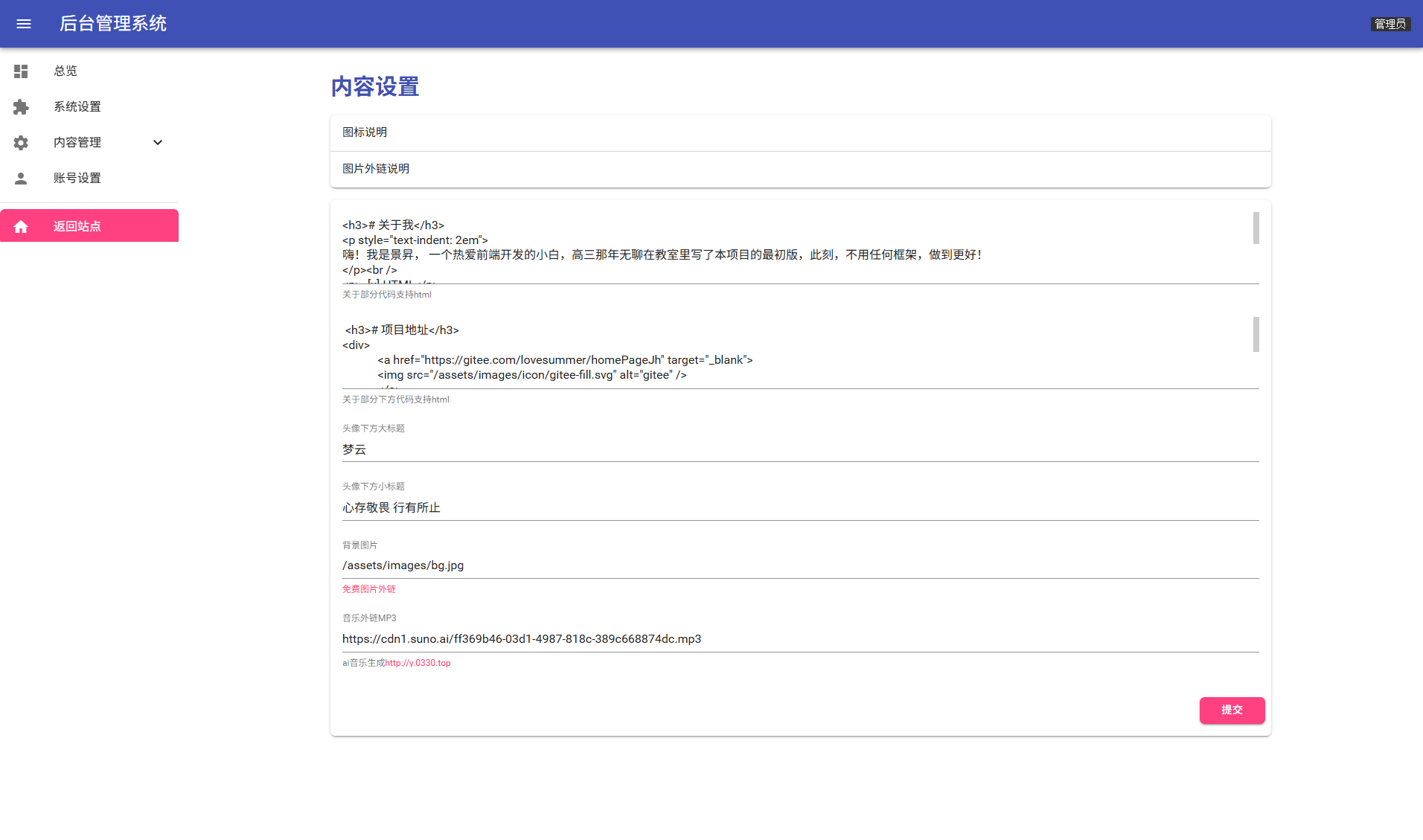Click the gear icon for 内容管理
Image resolution: width=1423 pixels, height=840 pixels.
point(20,142)
